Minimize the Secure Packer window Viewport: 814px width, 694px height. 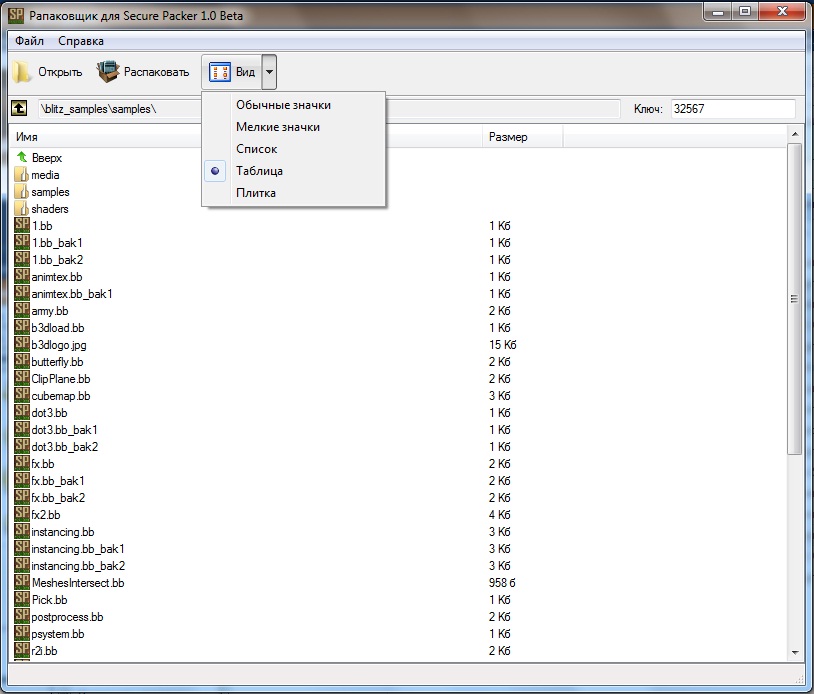(x=718, y=11)
